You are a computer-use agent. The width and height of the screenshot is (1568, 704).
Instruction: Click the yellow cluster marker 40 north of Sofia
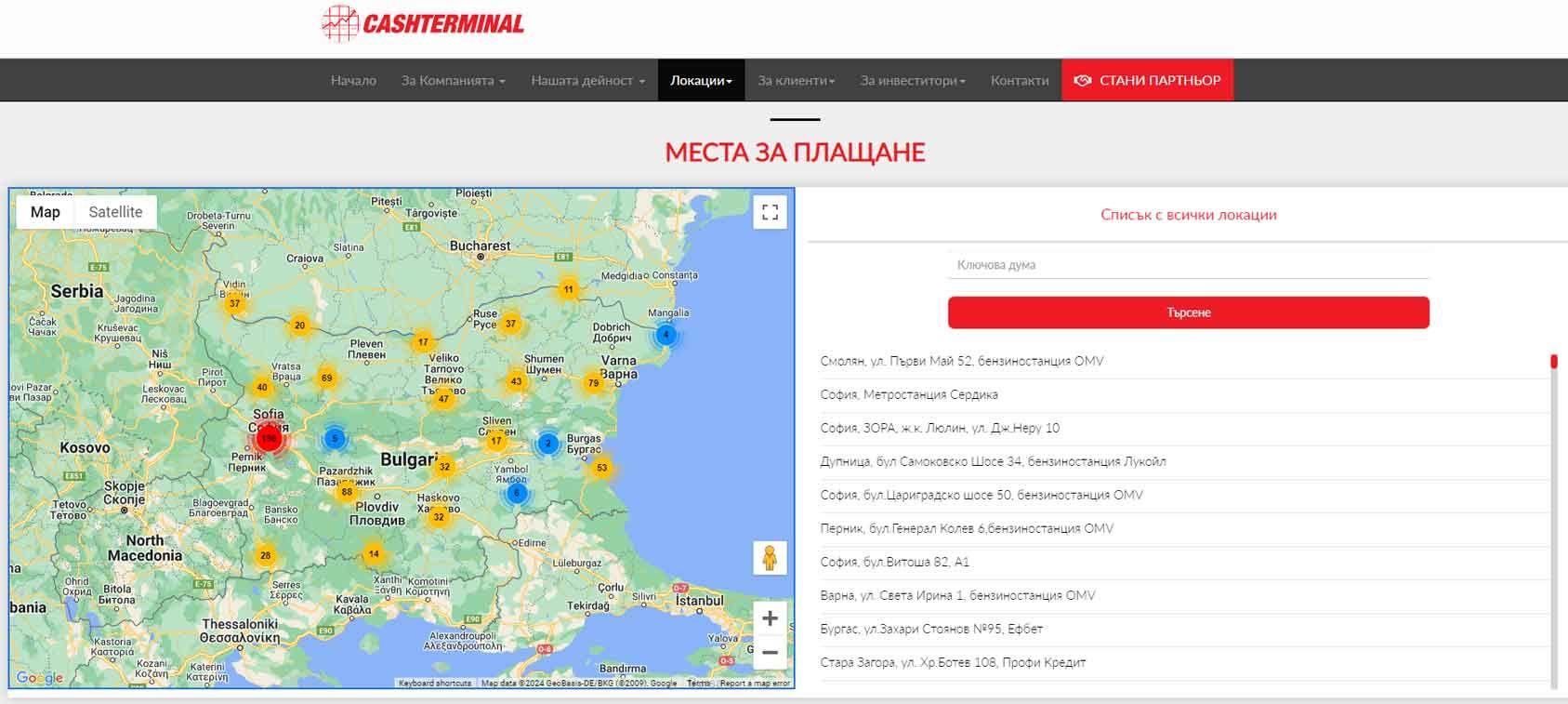262,387
